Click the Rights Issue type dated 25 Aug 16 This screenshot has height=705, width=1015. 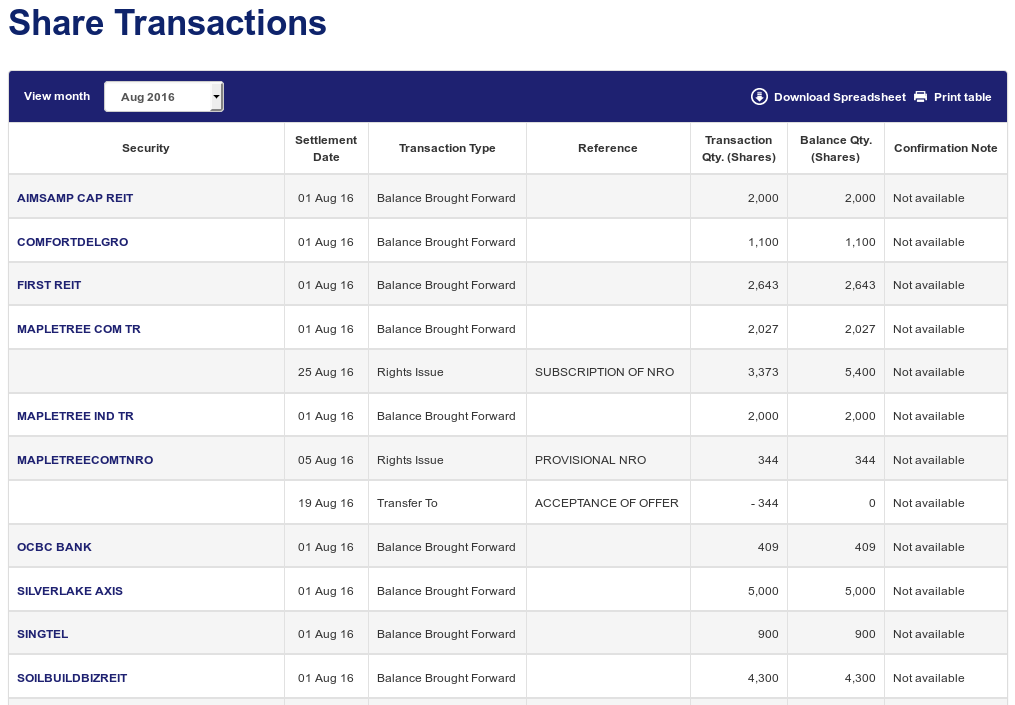pos(410,372)
